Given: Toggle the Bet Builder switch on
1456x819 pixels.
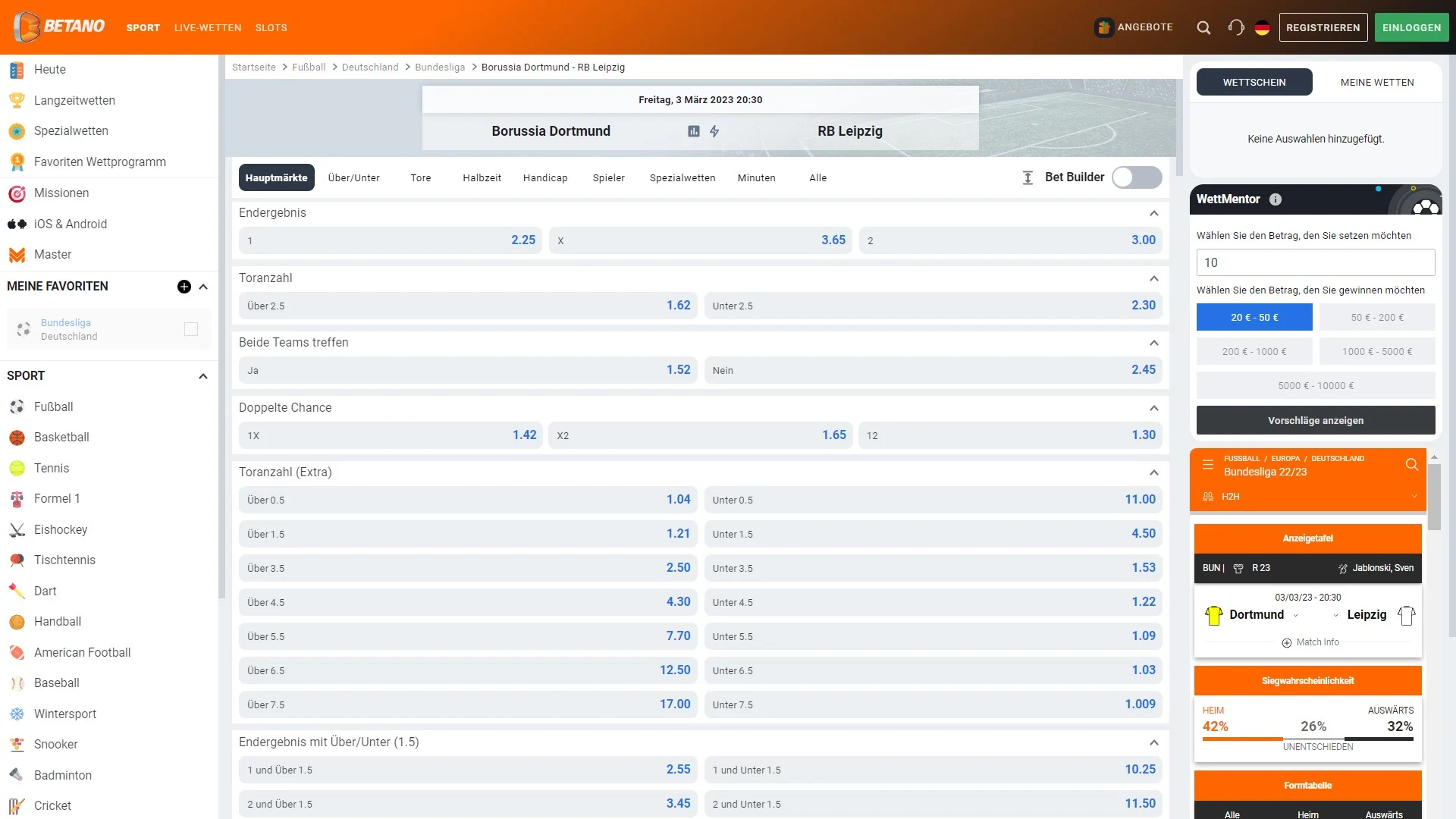Looking at the screenshot, I should coord(1135,178).
